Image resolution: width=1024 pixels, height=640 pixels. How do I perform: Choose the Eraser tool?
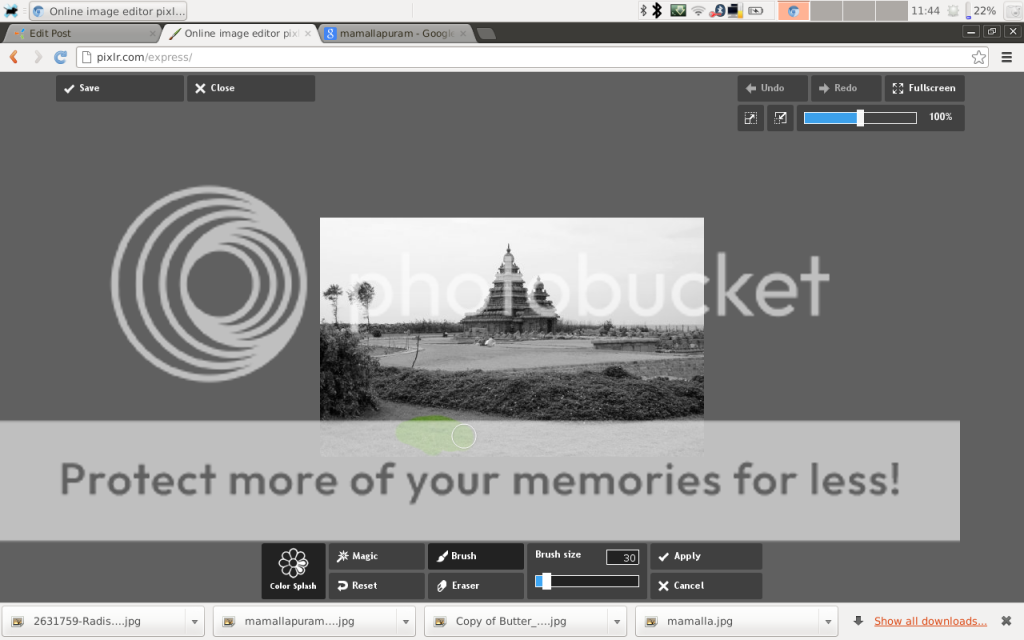click(475, 586)
